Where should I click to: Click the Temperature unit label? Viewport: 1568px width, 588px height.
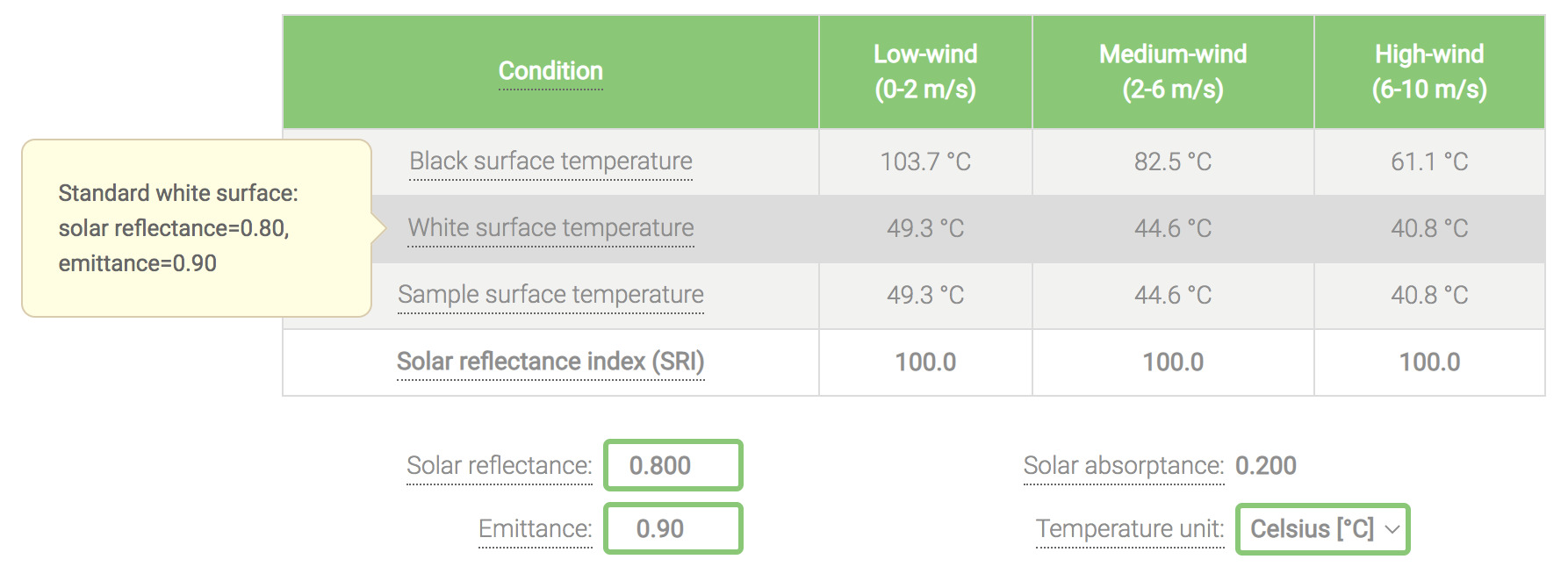point(1129,528)
